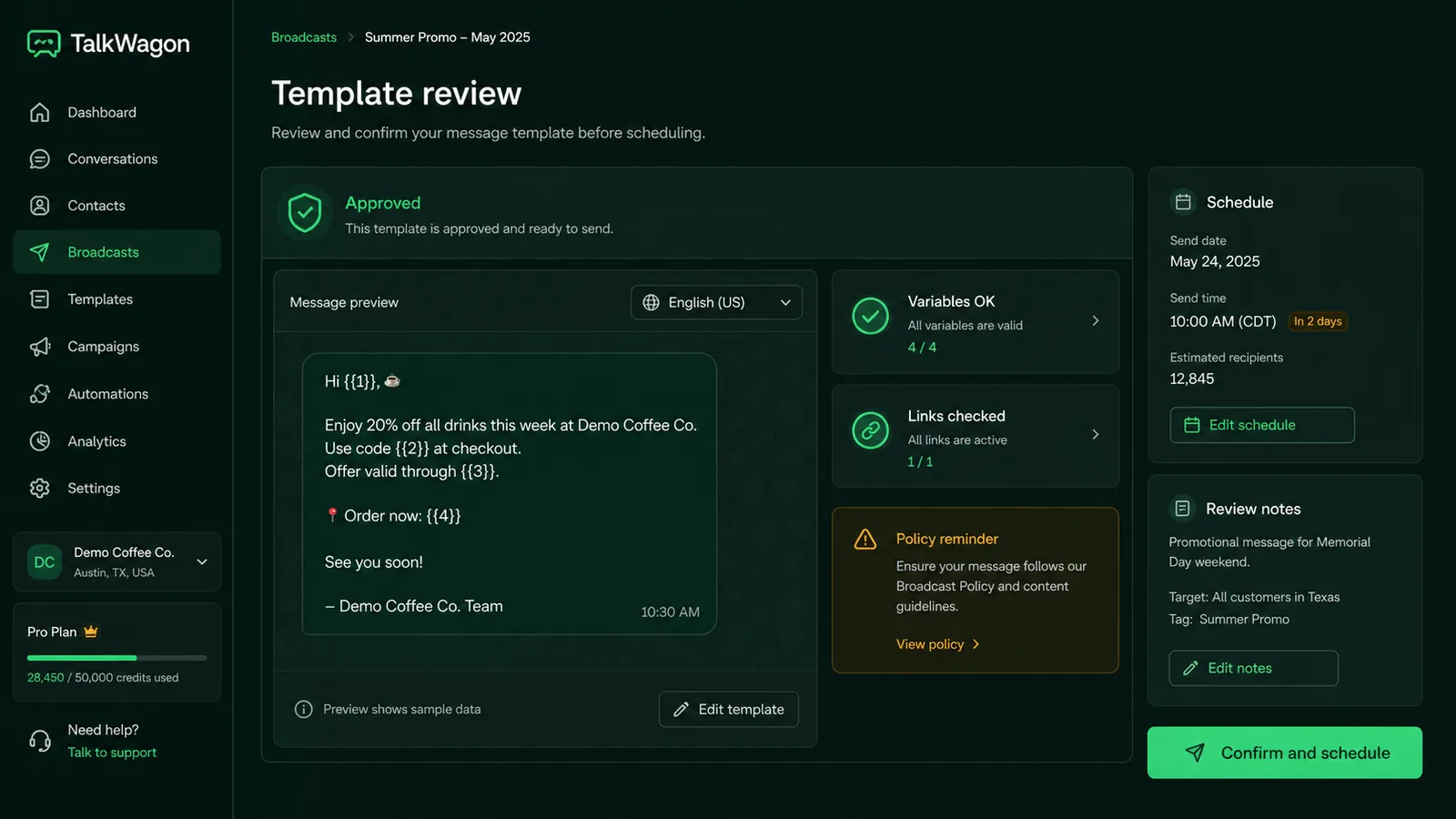The width and height of the screenshot is (1456, 819).
Task: Click the 10:30 AM message timestamp
Action: coord(670,612)
